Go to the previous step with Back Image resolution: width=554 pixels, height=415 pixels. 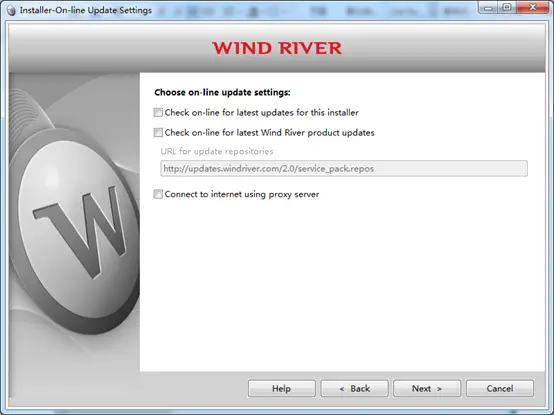click(x=354, y=389)
